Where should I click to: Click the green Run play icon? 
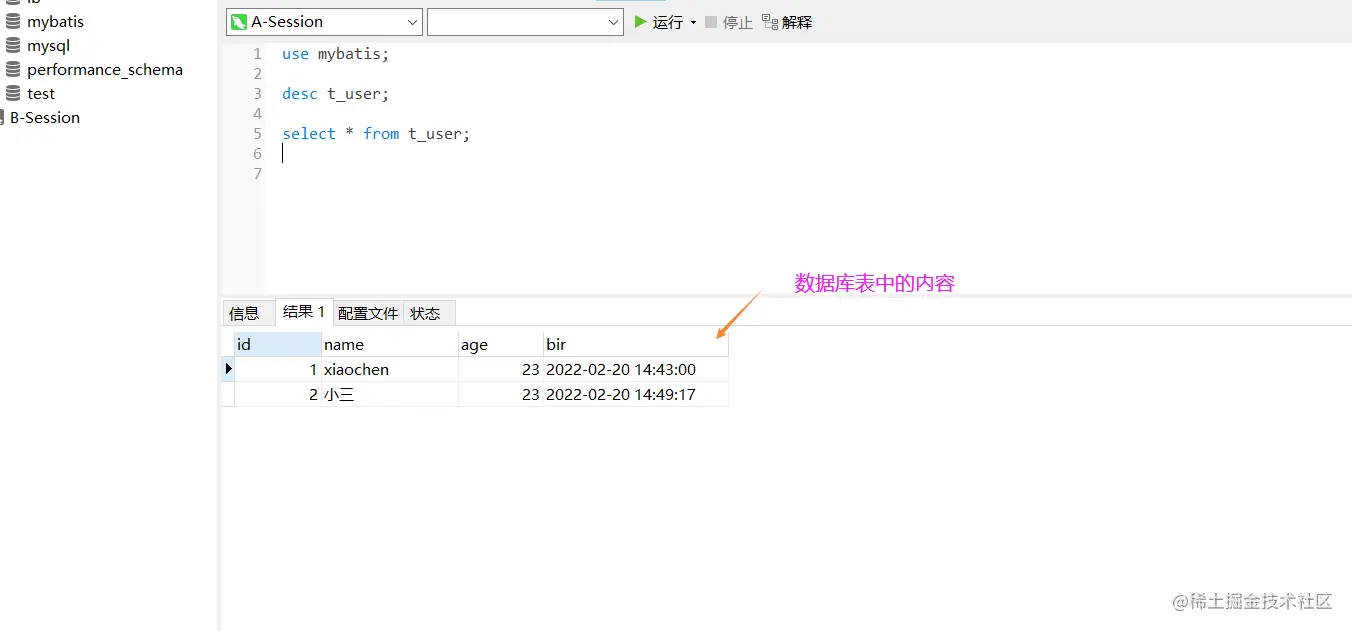click(640, 21)
